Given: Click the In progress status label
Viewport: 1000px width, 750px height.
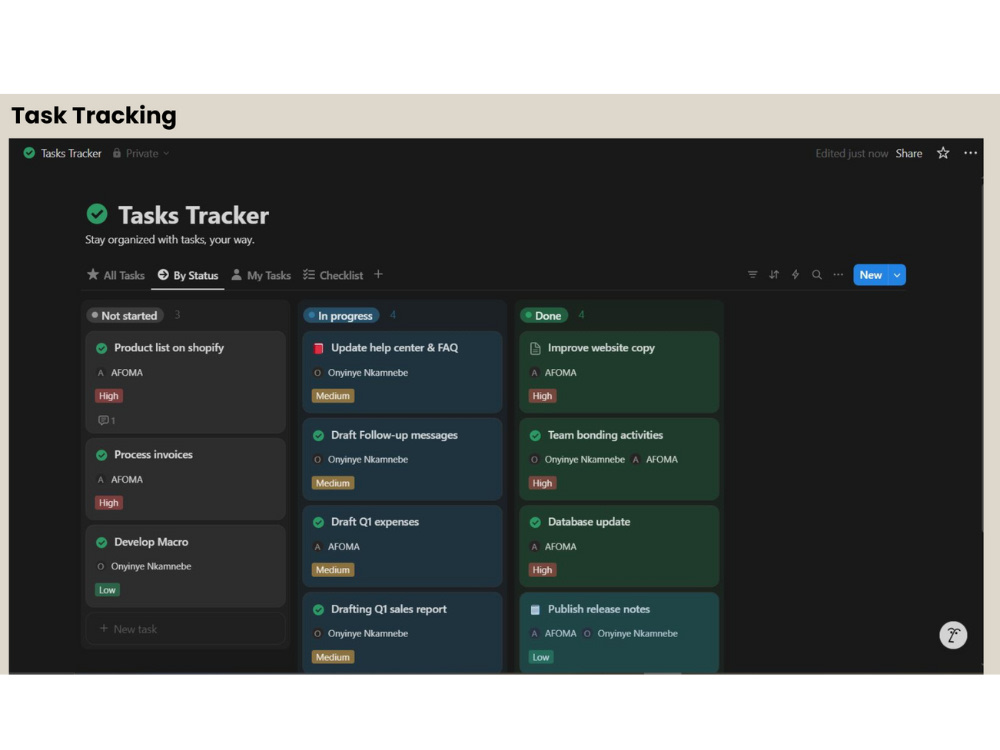Looking at the screenshot, I should [341, 315].
